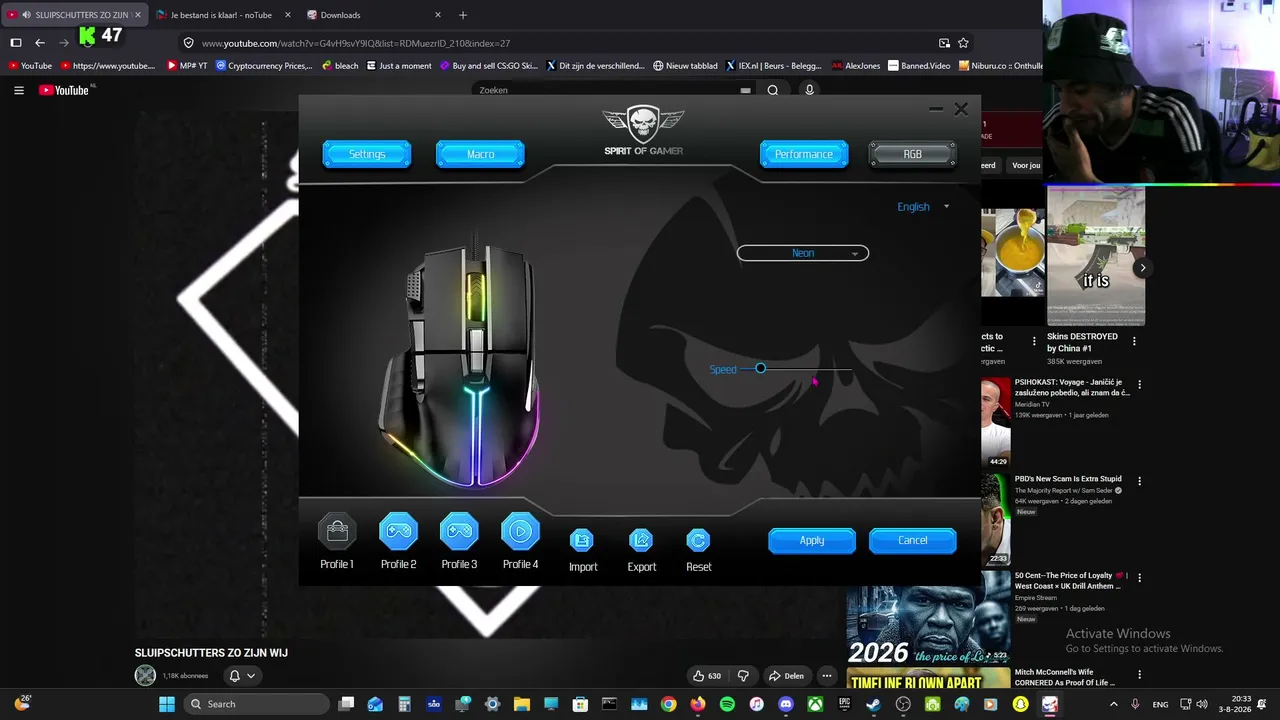This screenshot has height=720, width=1280.
Task: Open Steam from the taskbar
Action: click(x=874, y=704)
